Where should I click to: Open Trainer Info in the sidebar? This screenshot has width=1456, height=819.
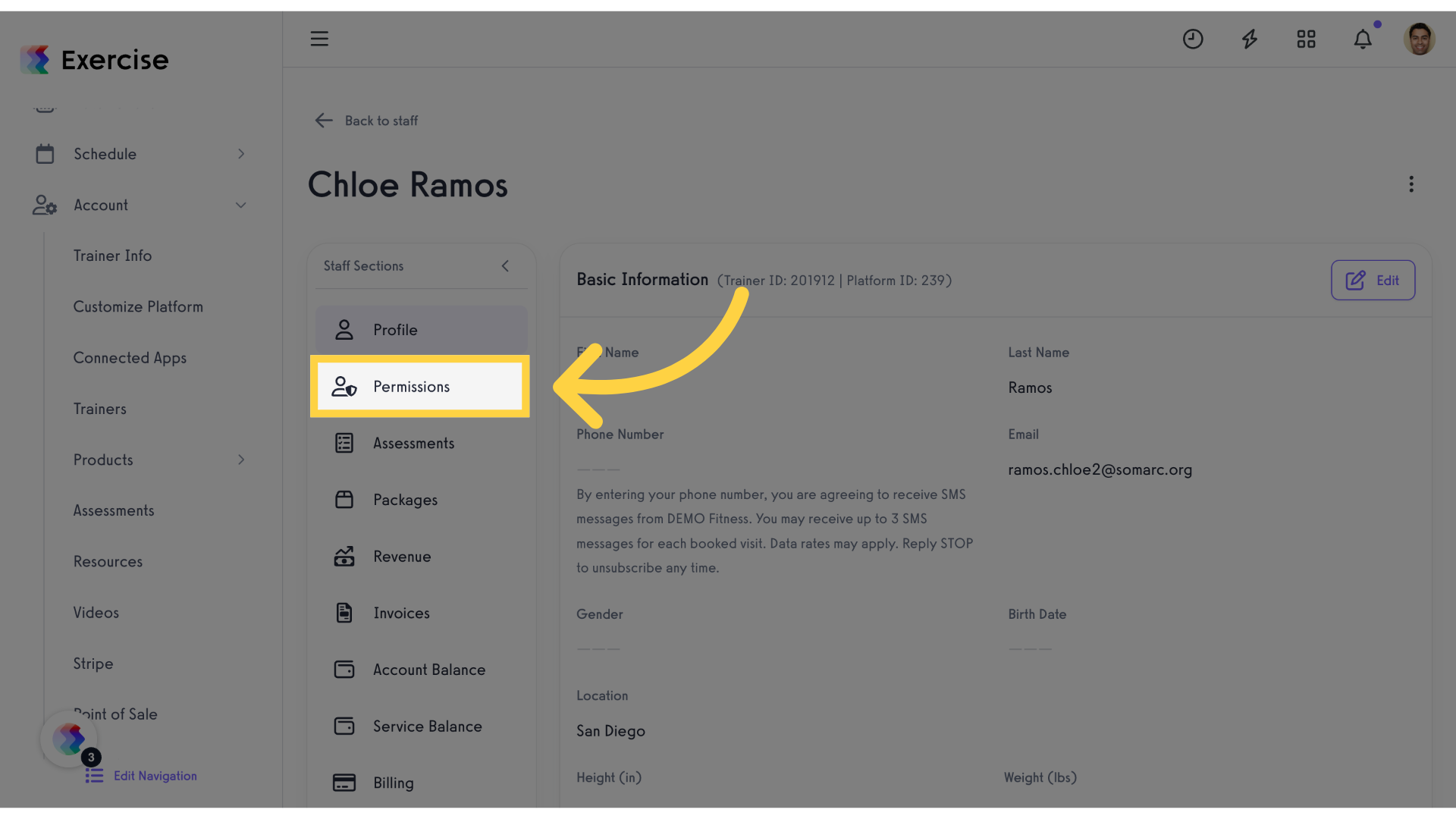[112, 256]
